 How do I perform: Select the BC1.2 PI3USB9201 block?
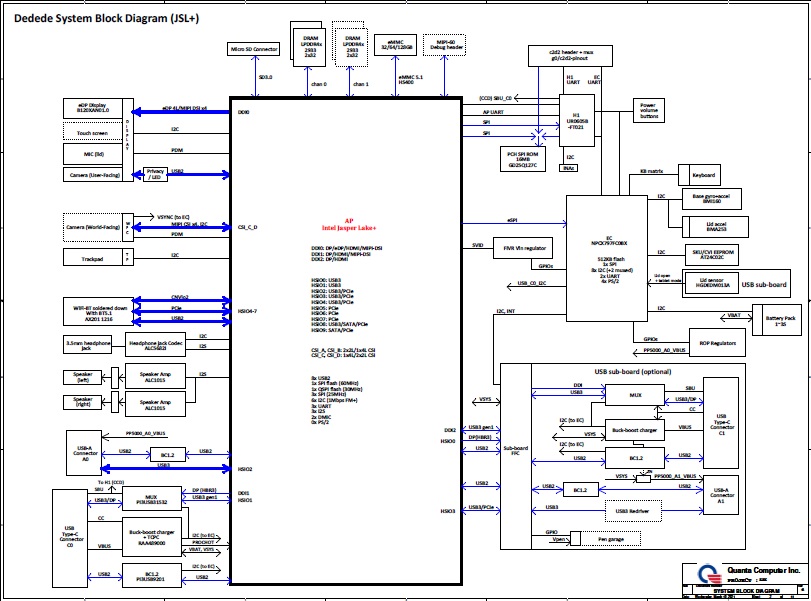pyautogui.click(x=152, y=575)
